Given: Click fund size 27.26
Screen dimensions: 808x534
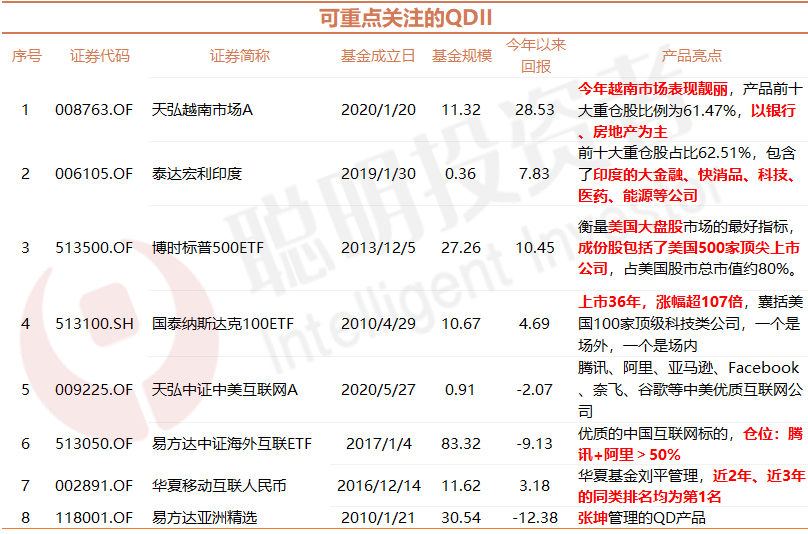Looking at the screenshot, I should tap(461, 248).
